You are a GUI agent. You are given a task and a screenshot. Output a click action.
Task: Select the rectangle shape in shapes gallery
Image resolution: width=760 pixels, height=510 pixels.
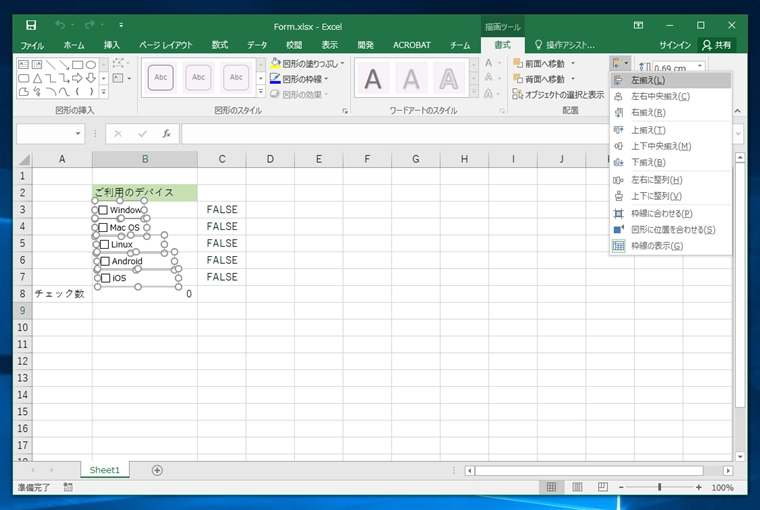[x=77, y=64]
